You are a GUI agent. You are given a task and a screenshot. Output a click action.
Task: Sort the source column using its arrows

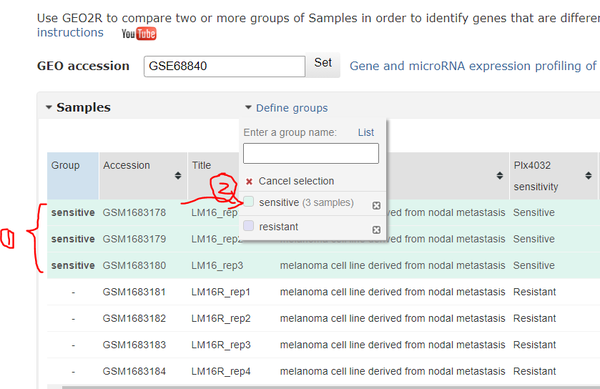499,176
